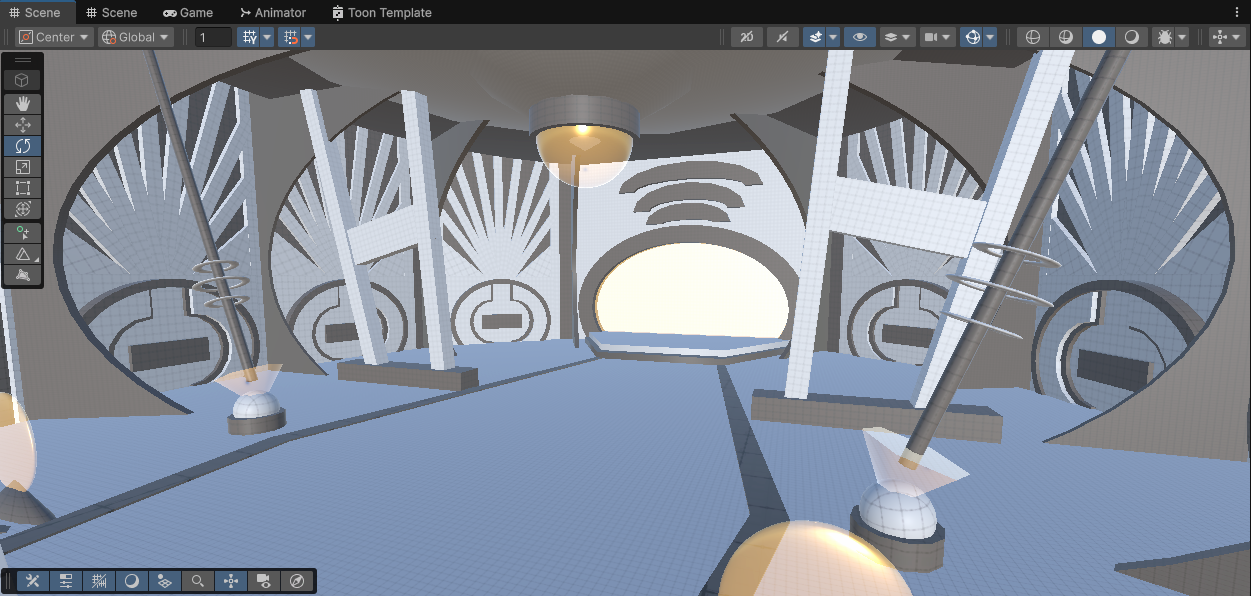The width and height of the screenshot is (1251, 596).
Task: Click the add-point tool with green circle
Action: (x=23, y=232)
